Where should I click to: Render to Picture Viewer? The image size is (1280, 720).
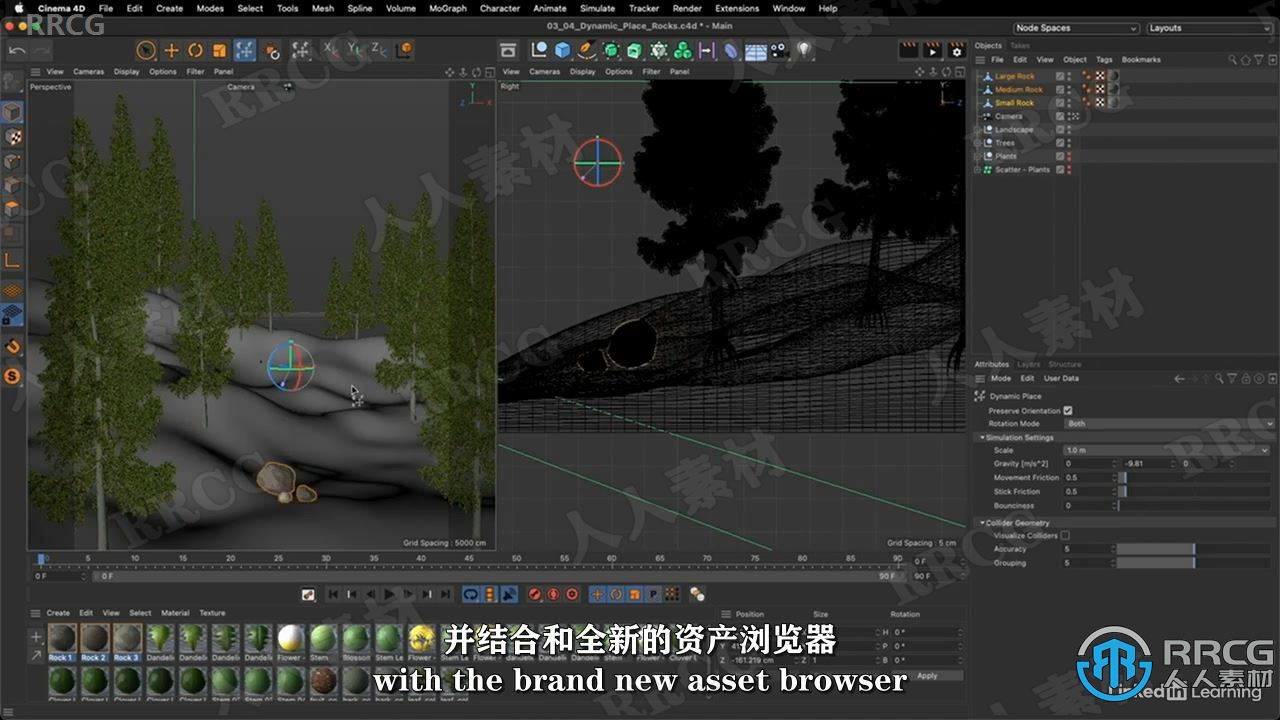point(932,50)
